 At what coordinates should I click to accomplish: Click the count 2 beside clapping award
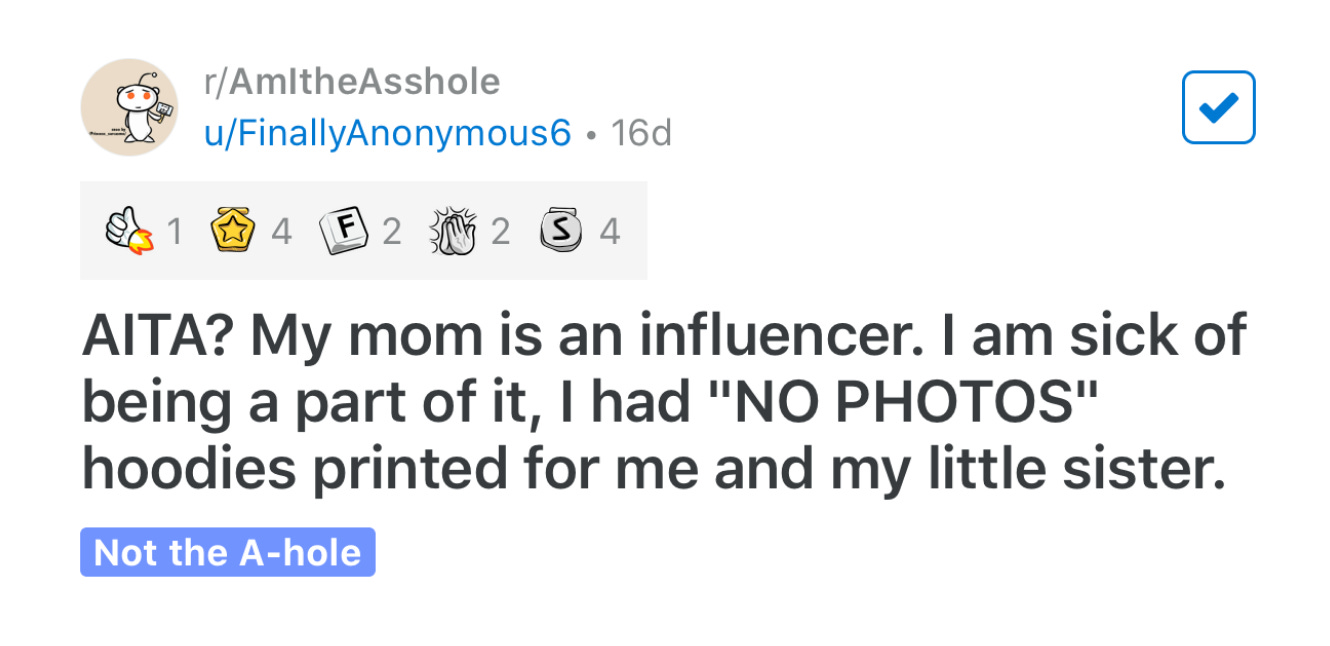click(500, 232)
